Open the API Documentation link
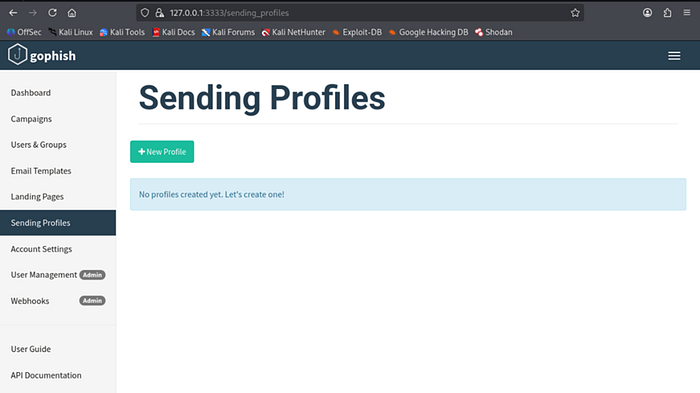 (58, 375)
